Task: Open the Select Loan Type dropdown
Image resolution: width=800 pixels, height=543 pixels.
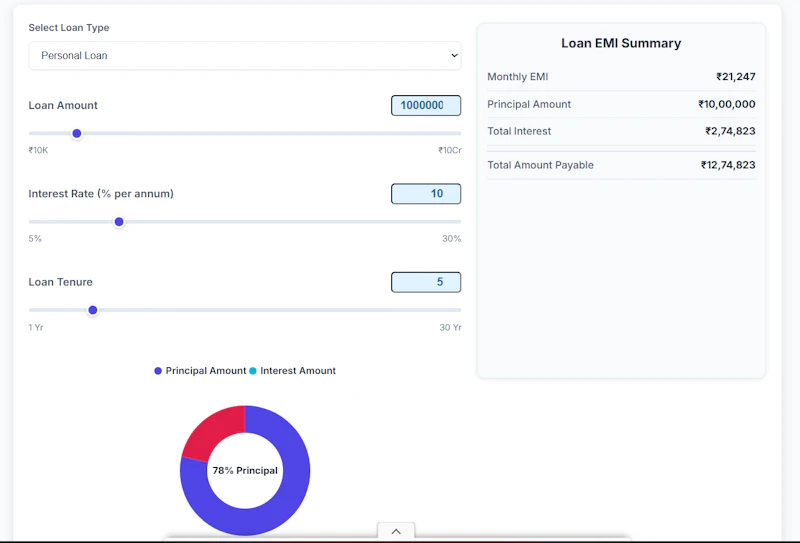Action: 245,56
